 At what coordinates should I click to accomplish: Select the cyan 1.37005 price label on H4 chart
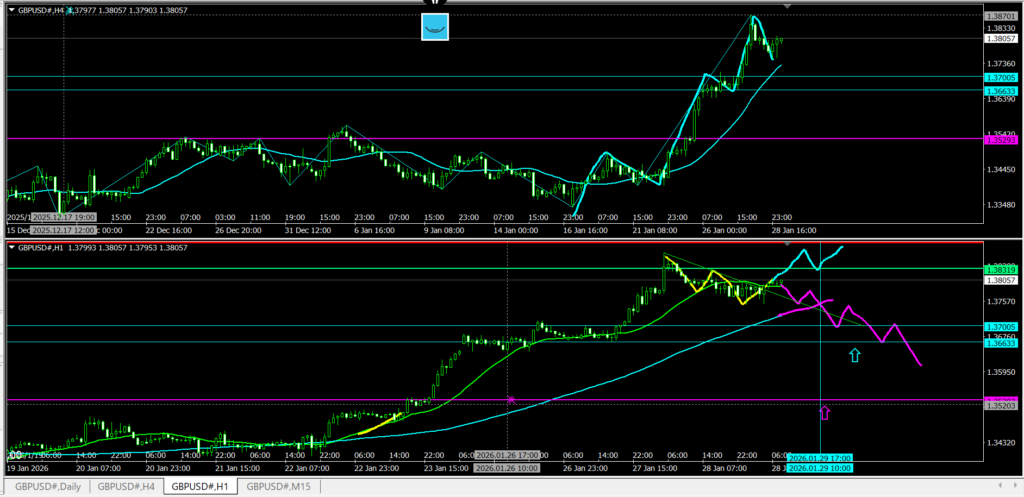click(1001, 77)
